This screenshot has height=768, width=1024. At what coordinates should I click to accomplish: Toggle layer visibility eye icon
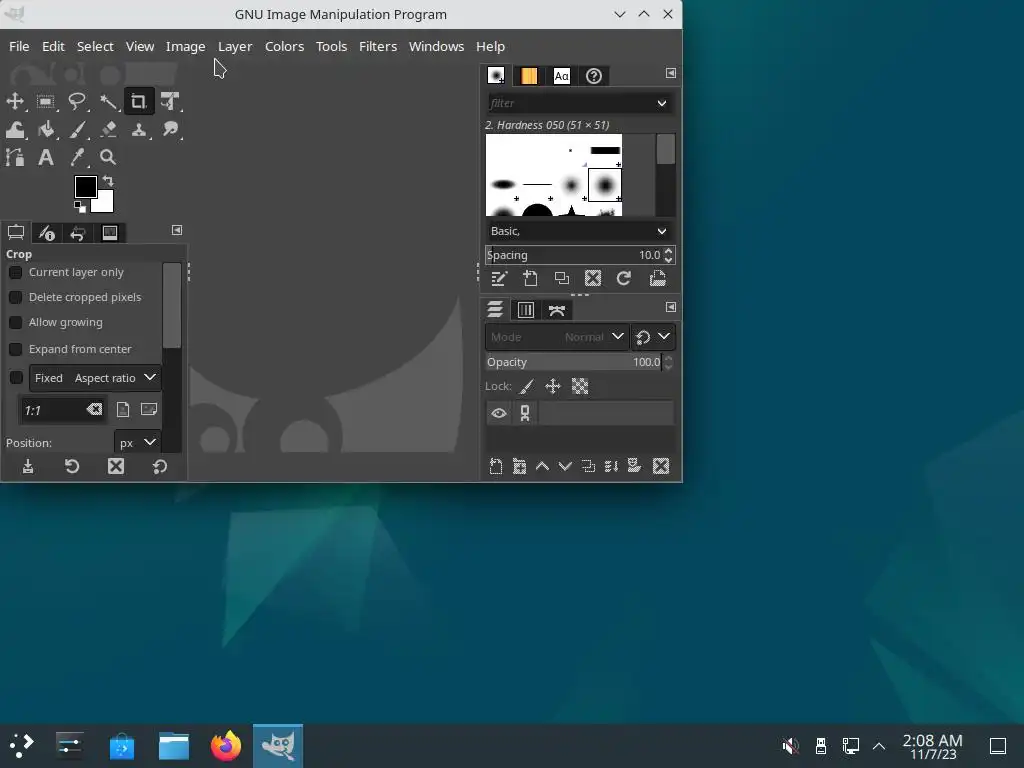pyautogui.click(x=499, y=413)
